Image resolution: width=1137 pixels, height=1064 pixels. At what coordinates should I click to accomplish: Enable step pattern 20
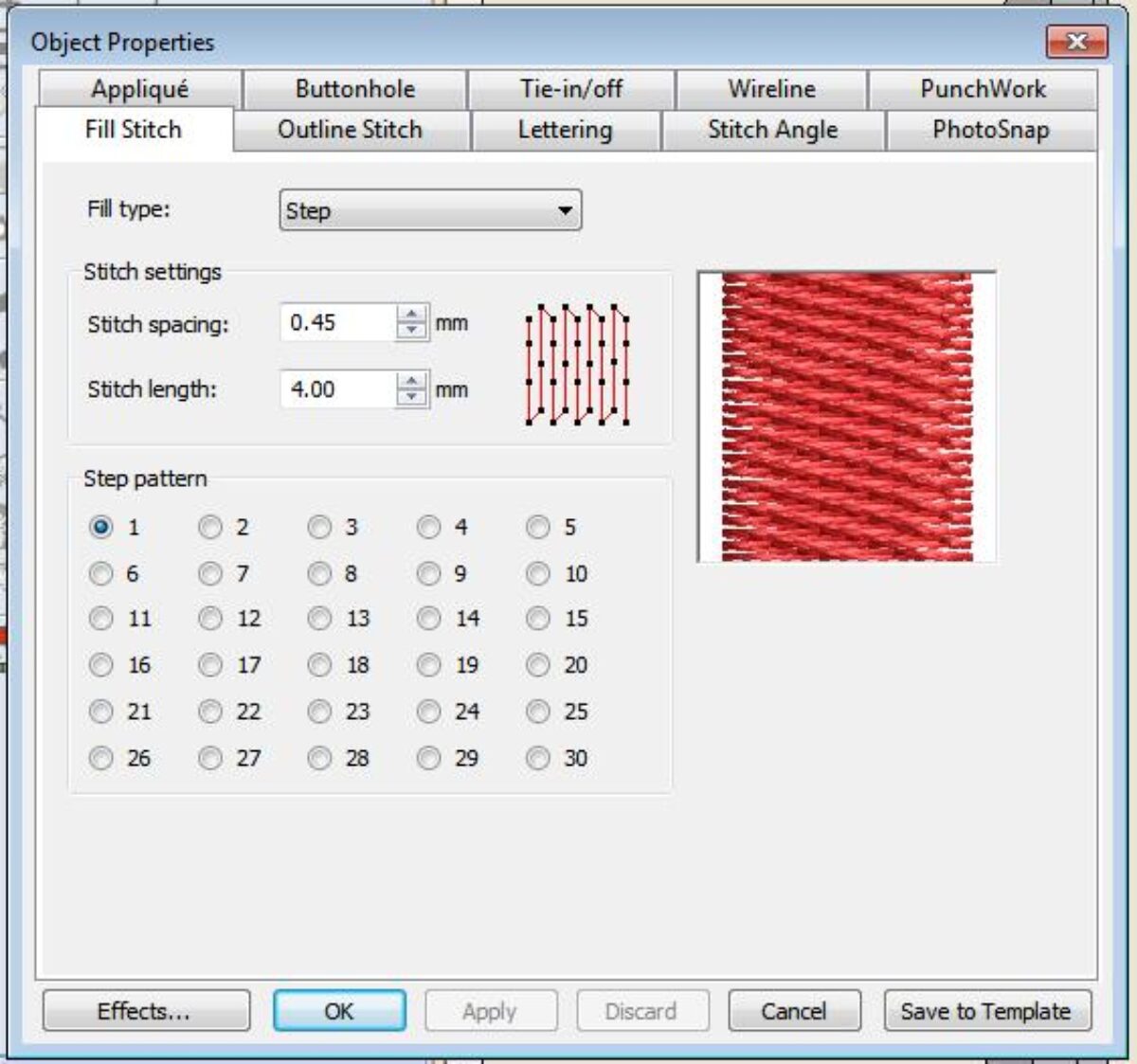point(538,665)
